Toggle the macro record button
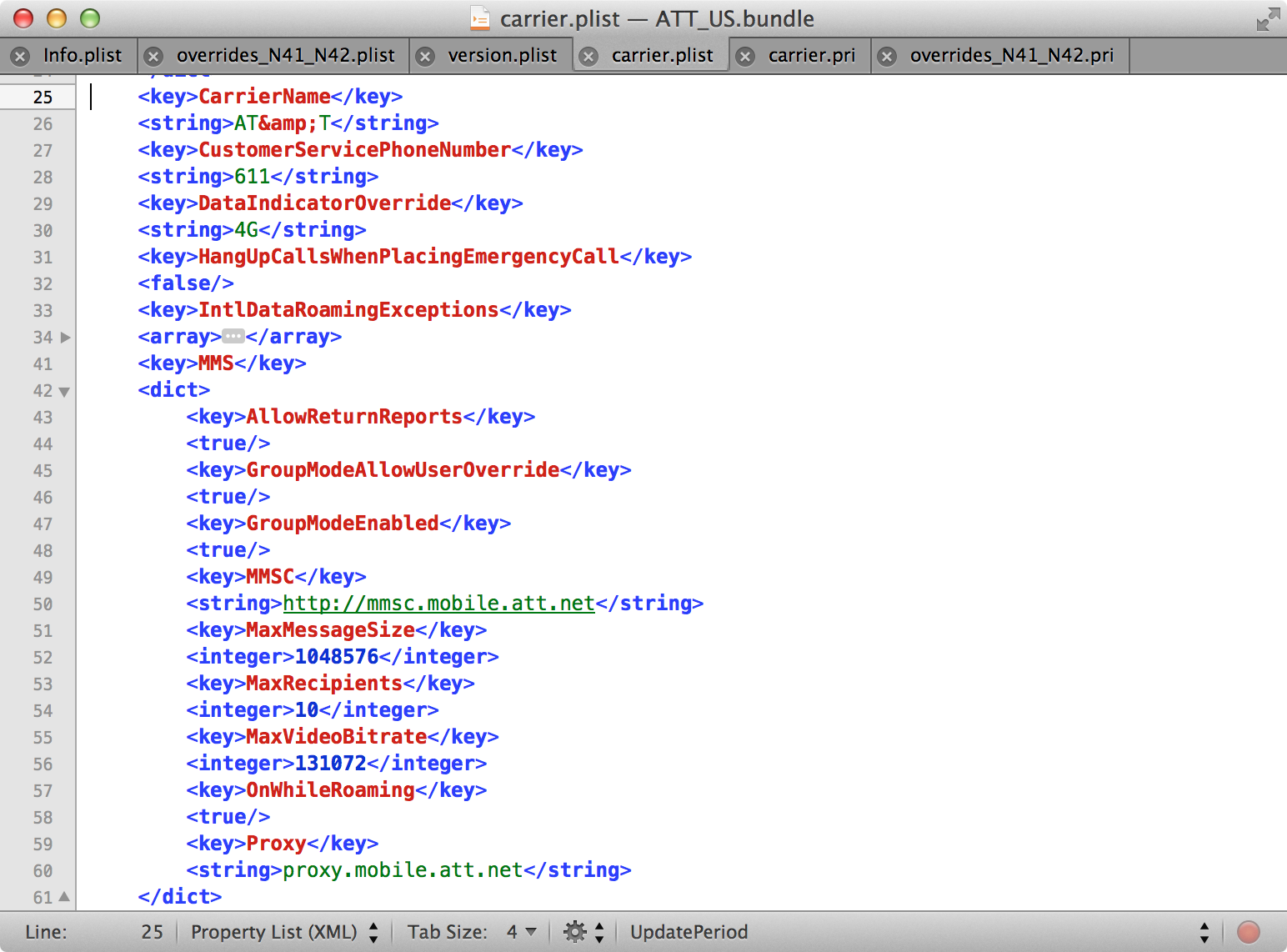The width and height of the screenshot is (1287, 952). (1249, 932)
